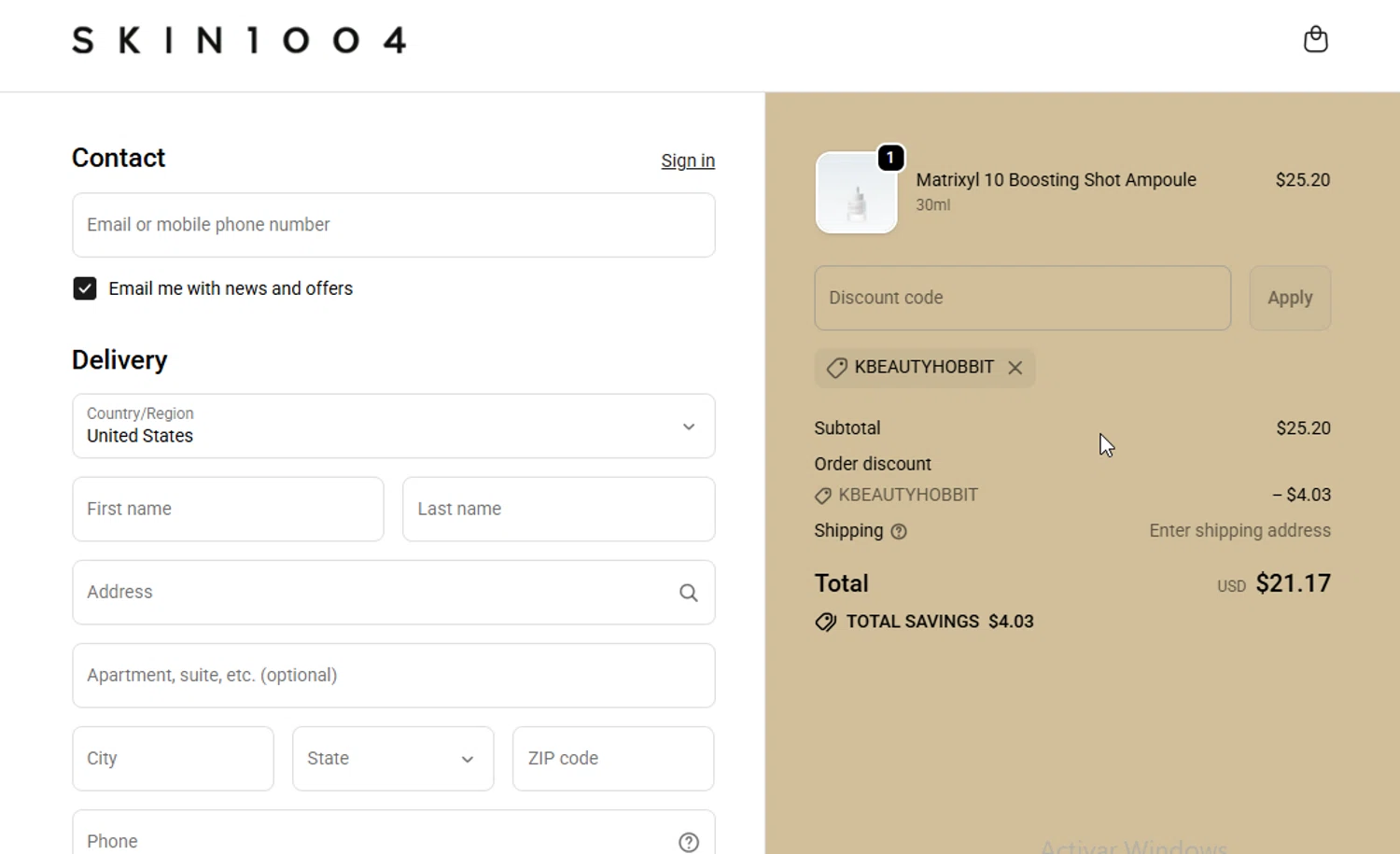Click the quantity badge on product image

pos(890,158)
